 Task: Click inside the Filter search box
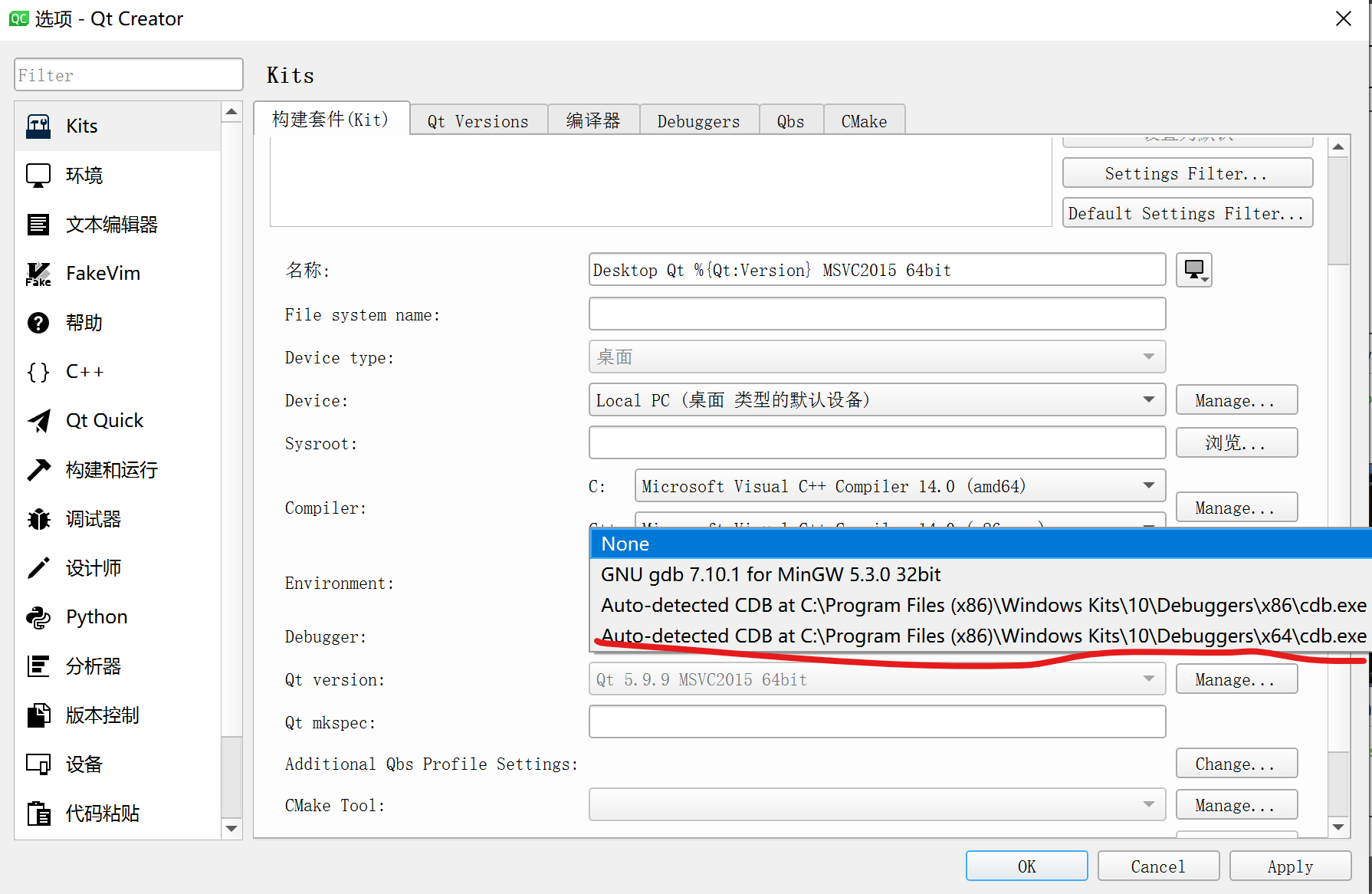click(127, 74)
